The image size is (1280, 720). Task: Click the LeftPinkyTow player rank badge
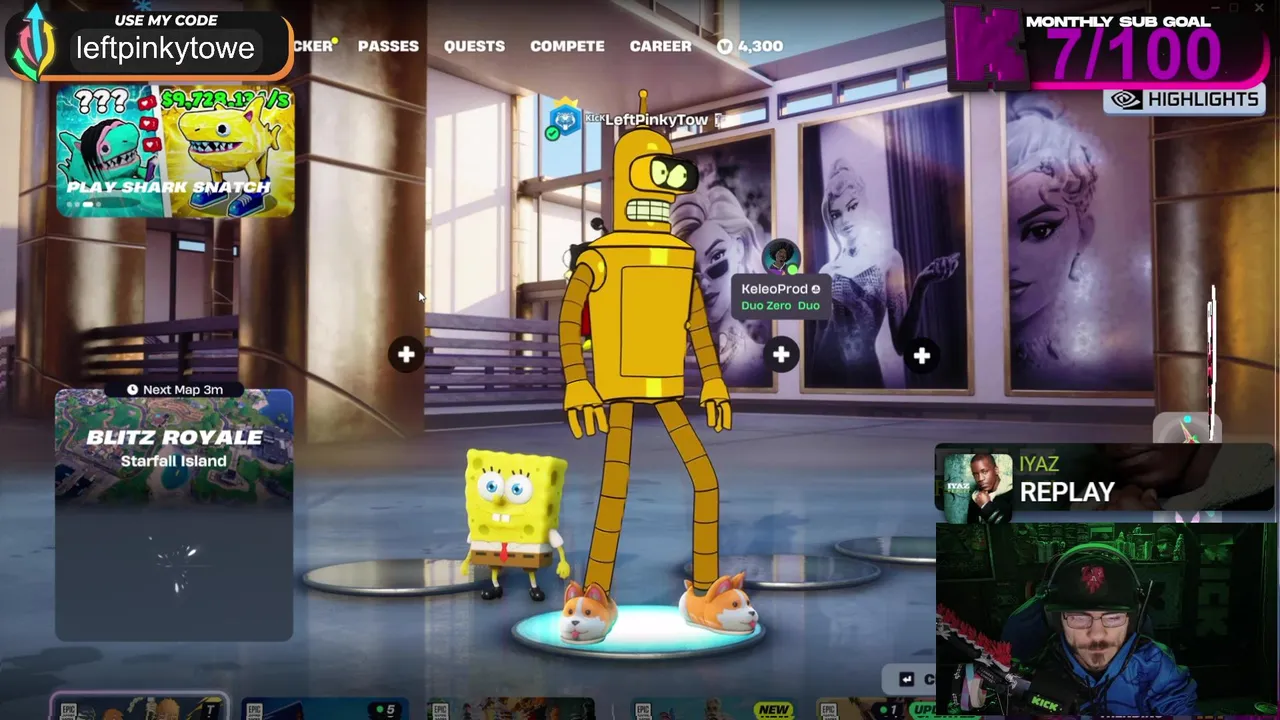tap(565, 120)
